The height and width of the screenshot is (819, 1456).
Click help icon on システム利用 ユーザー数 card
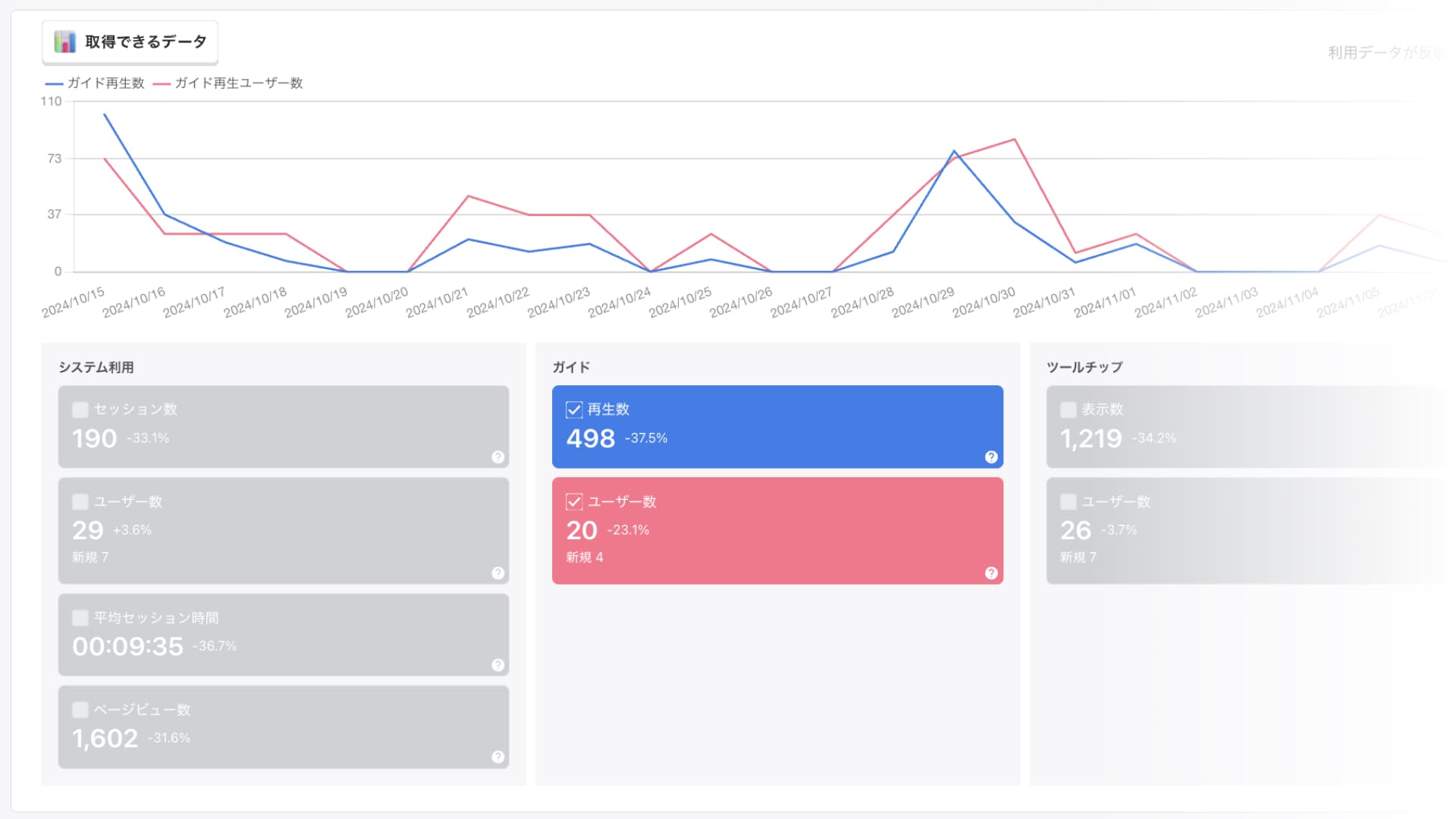497,573
